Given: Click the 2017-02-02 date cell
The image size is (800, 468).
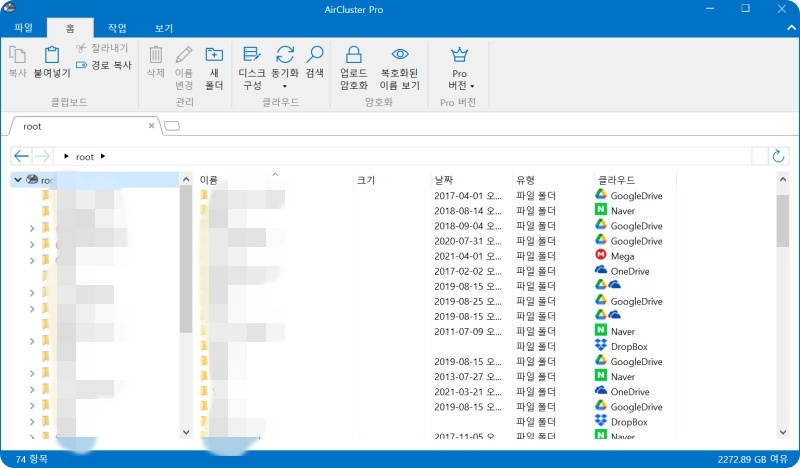Looking at the screenshot, I should tap(468, 271).
